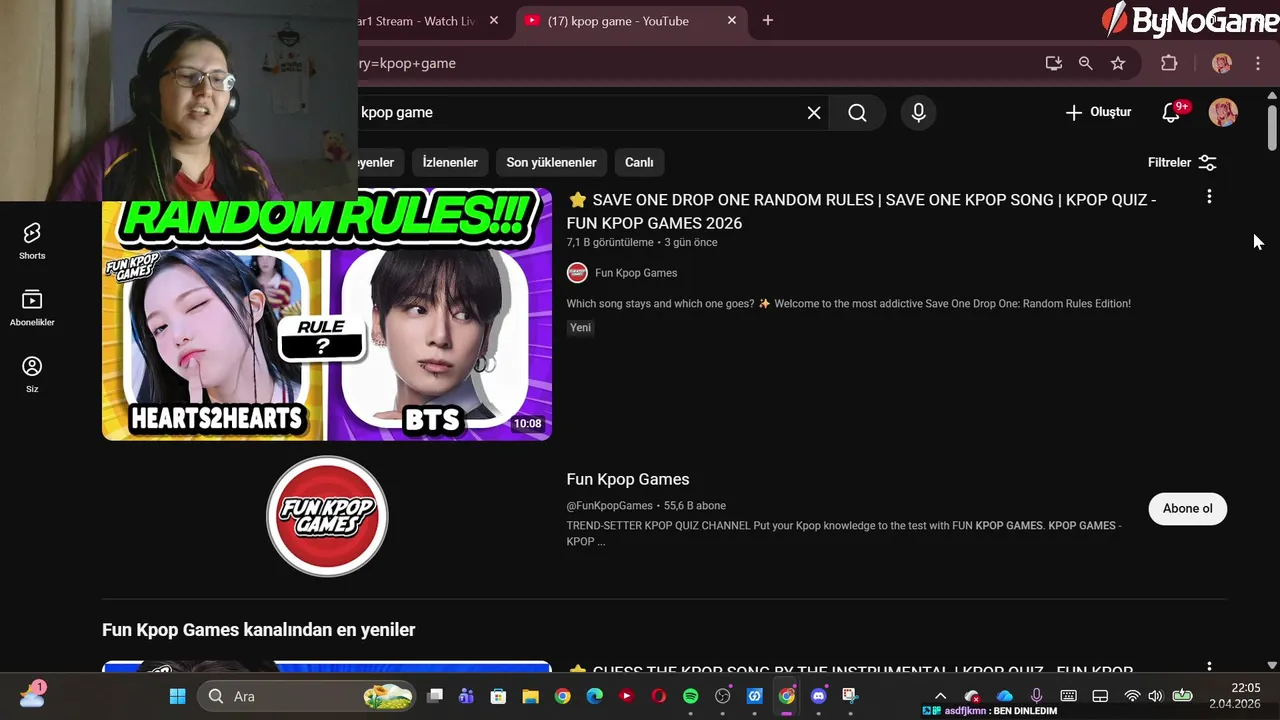Close the Stream Watch Live tab
1280x720 pixels.
tap(494, 20)
